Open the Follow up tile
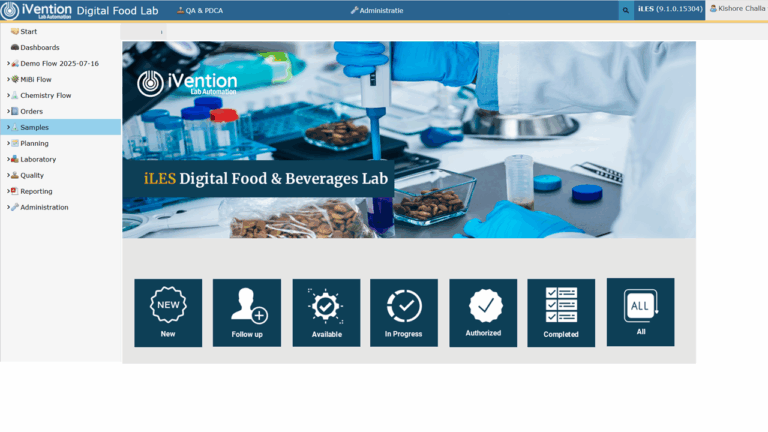Viewport: 768px width, 432px height. 247,313
